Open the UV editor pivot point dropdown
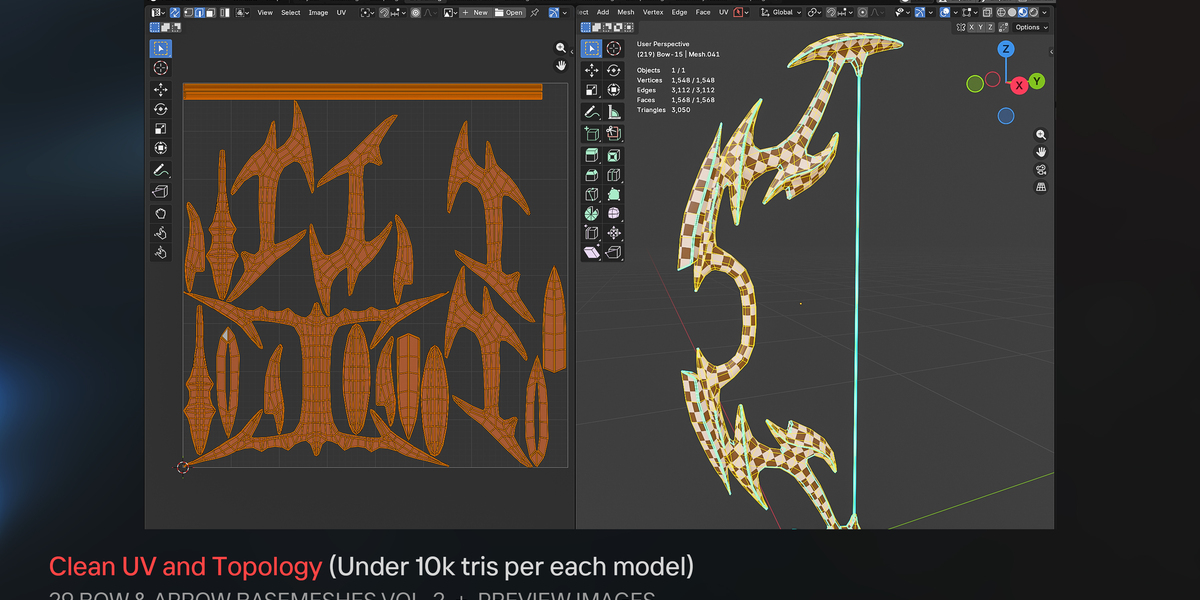The image size is (1200, 600). pyautogui.click(x=367, y=12)
